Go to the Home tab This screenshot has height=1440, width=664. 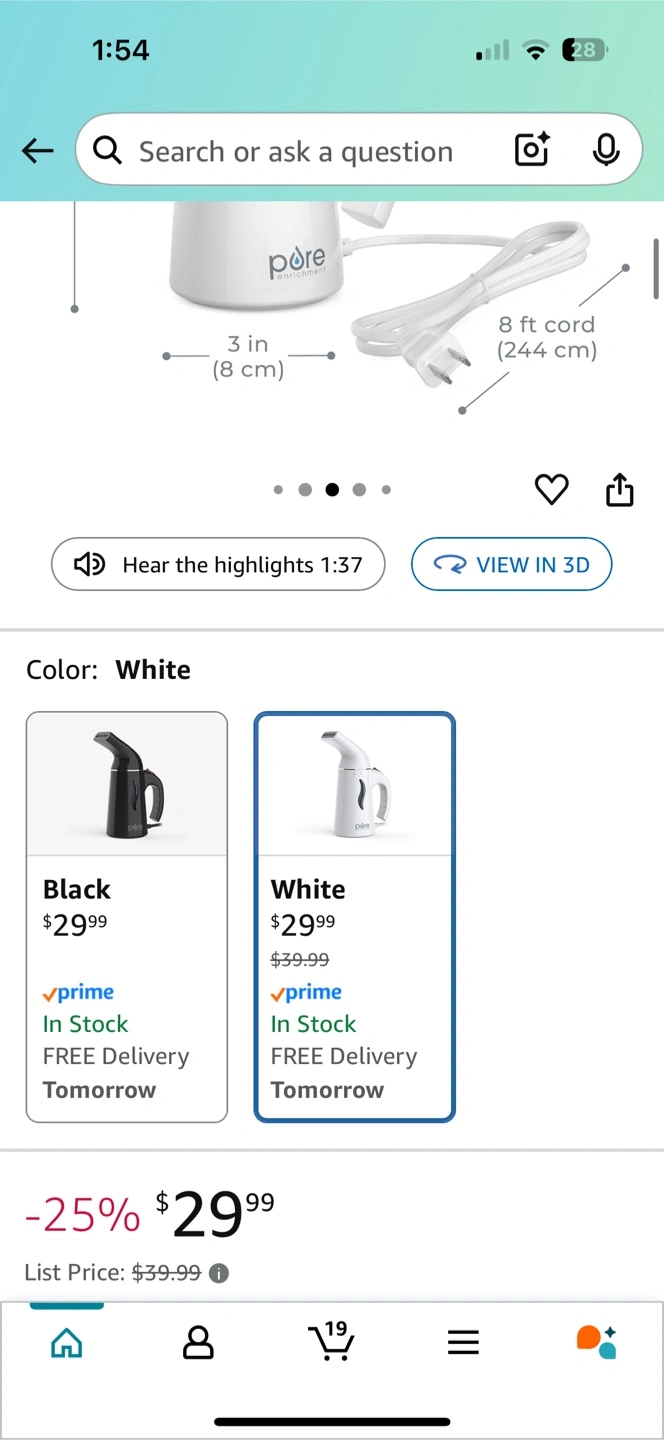pos(67,1343)
